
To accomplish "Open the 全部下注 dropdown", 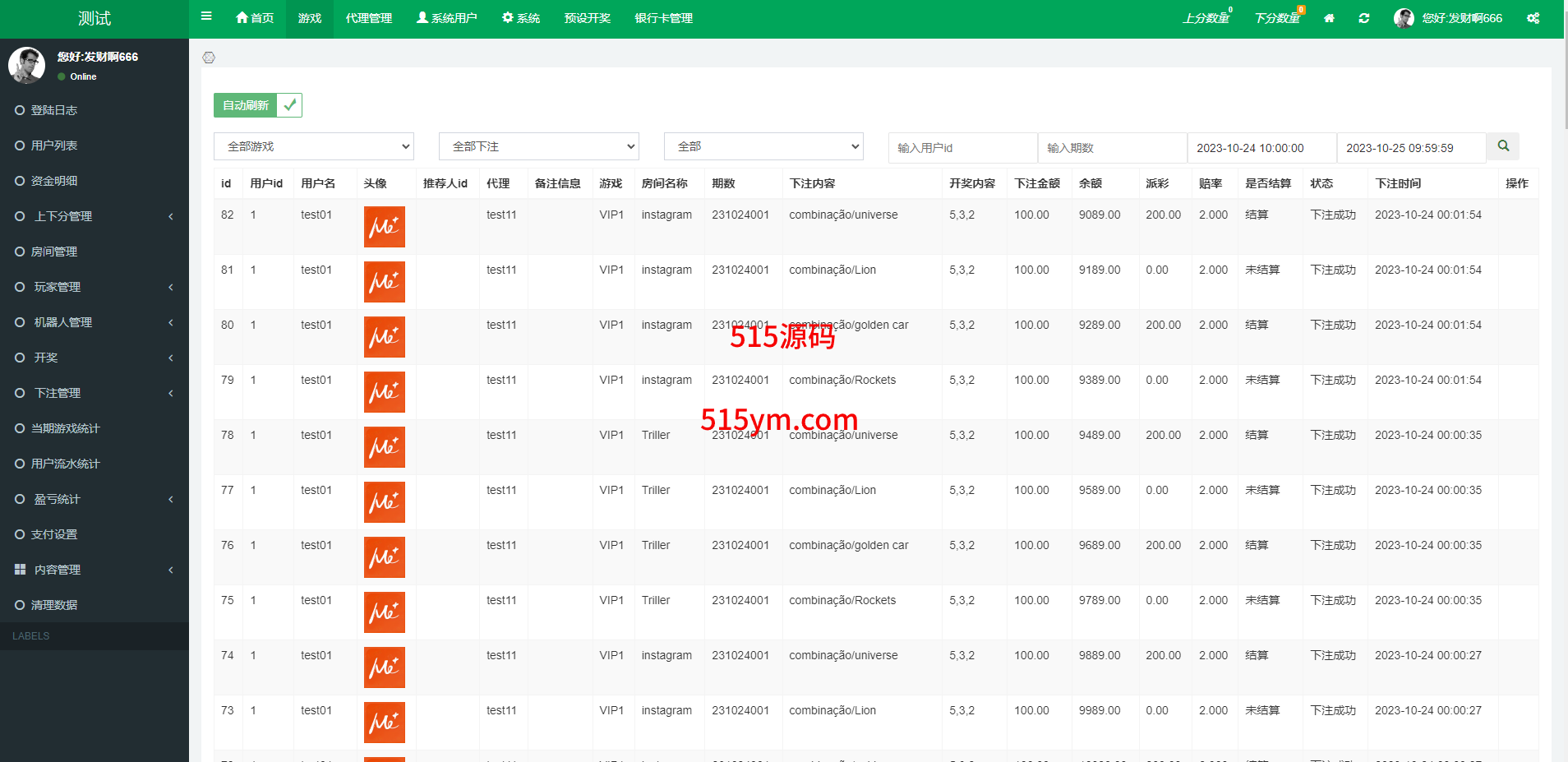I will [x=539, y=146].
